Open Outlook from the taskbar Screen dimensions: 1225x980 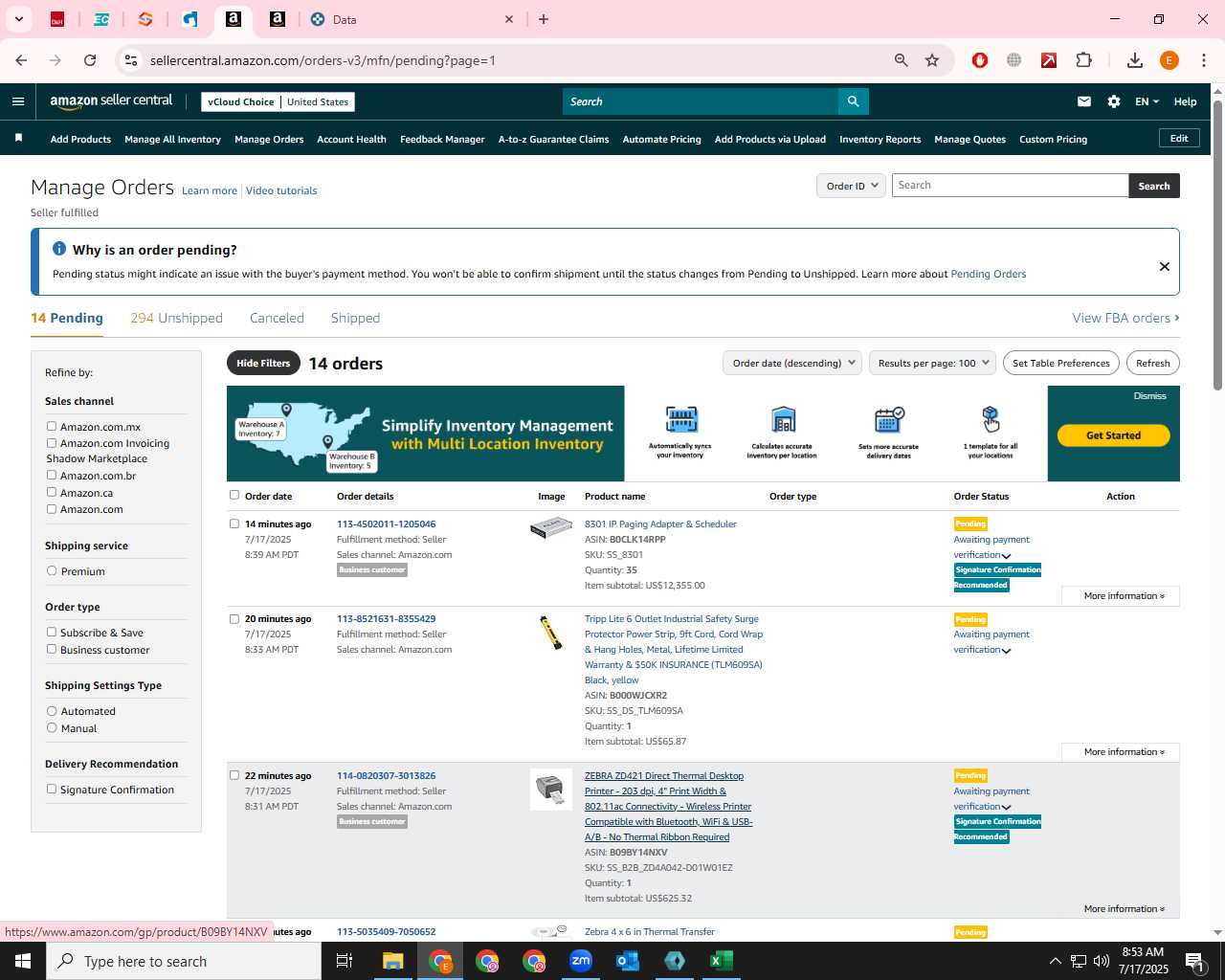click(x=628, y=961)
